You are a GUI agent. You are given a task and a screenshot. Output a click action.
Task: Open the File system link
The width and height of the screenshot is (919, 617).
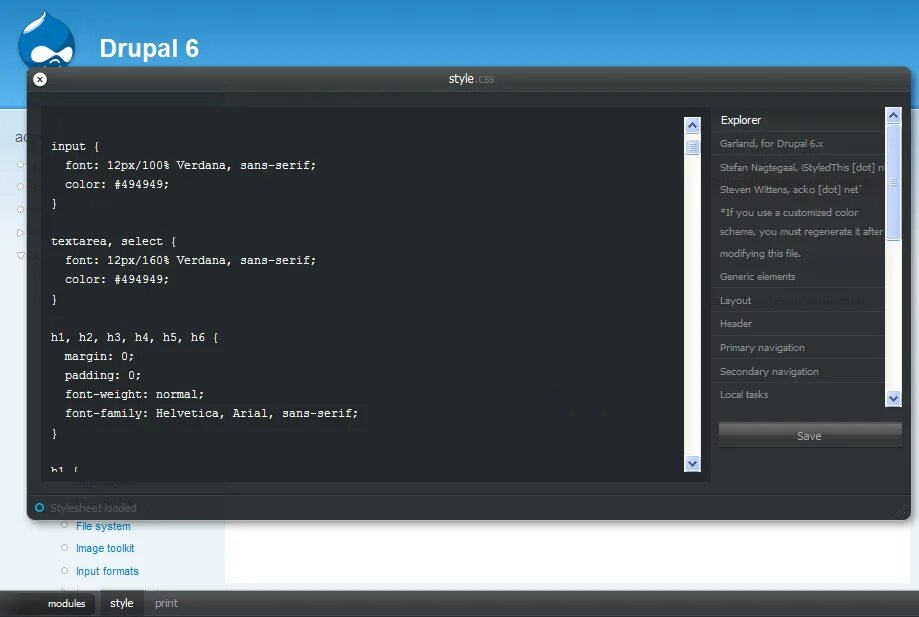point(103,526)
